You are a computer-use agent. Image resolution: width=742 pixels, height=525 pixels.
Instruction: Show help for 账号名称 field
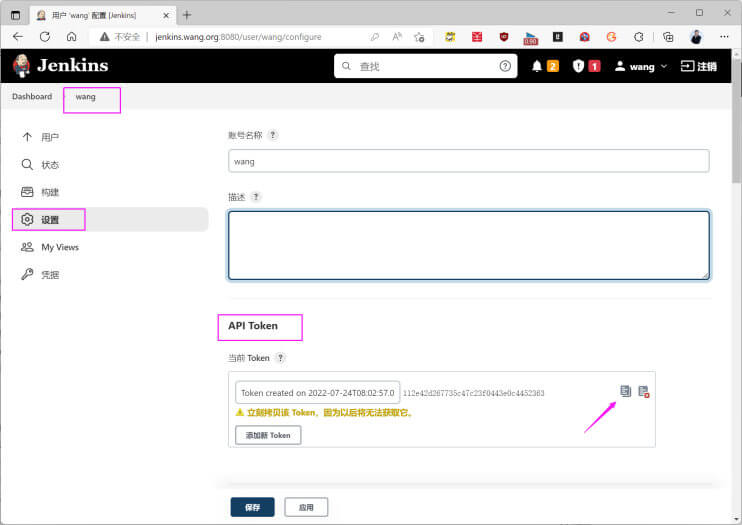tap(273, 135)
